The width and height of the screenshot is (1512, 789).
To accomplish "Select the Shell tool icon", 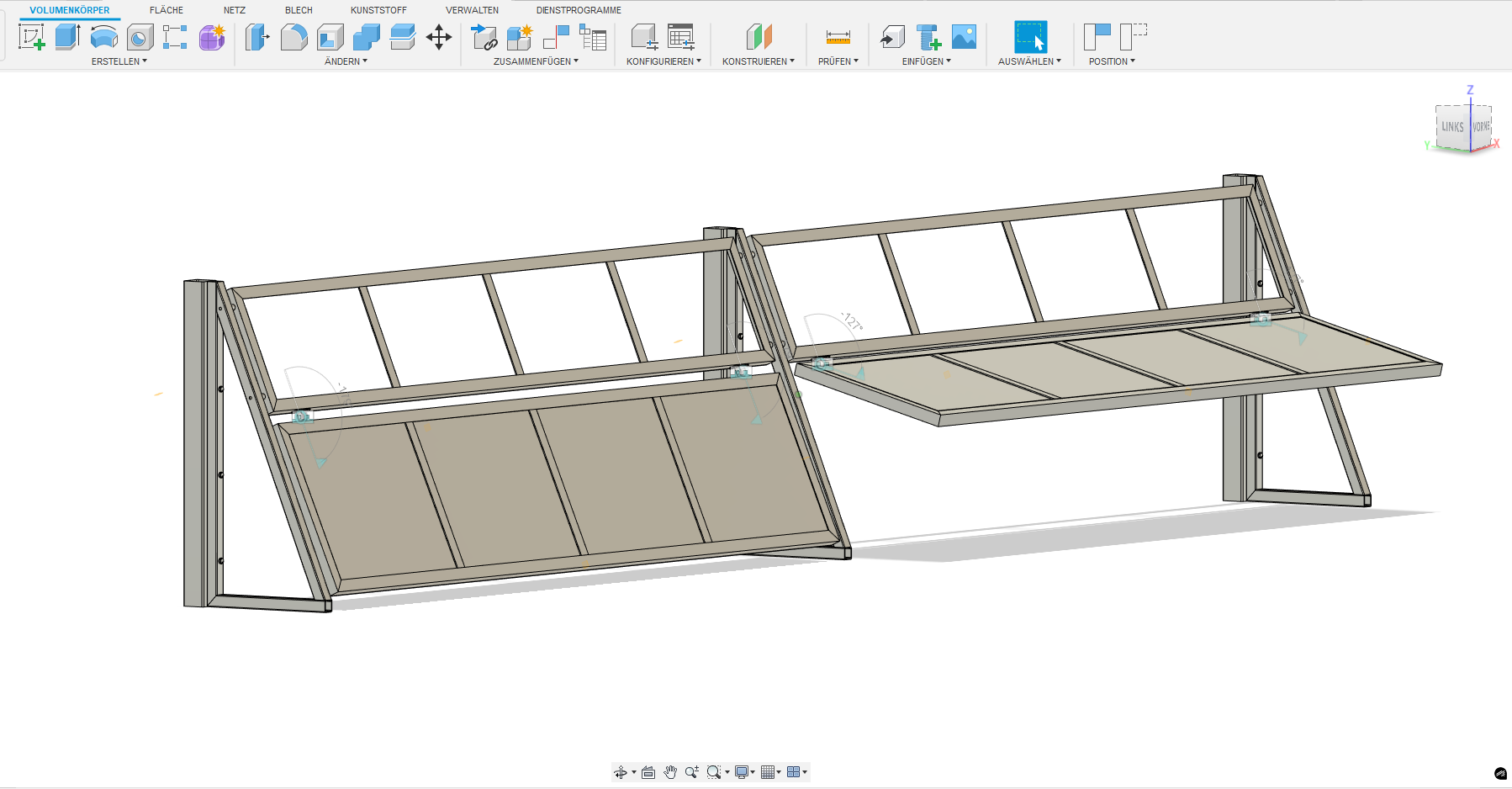I will 330,37.
